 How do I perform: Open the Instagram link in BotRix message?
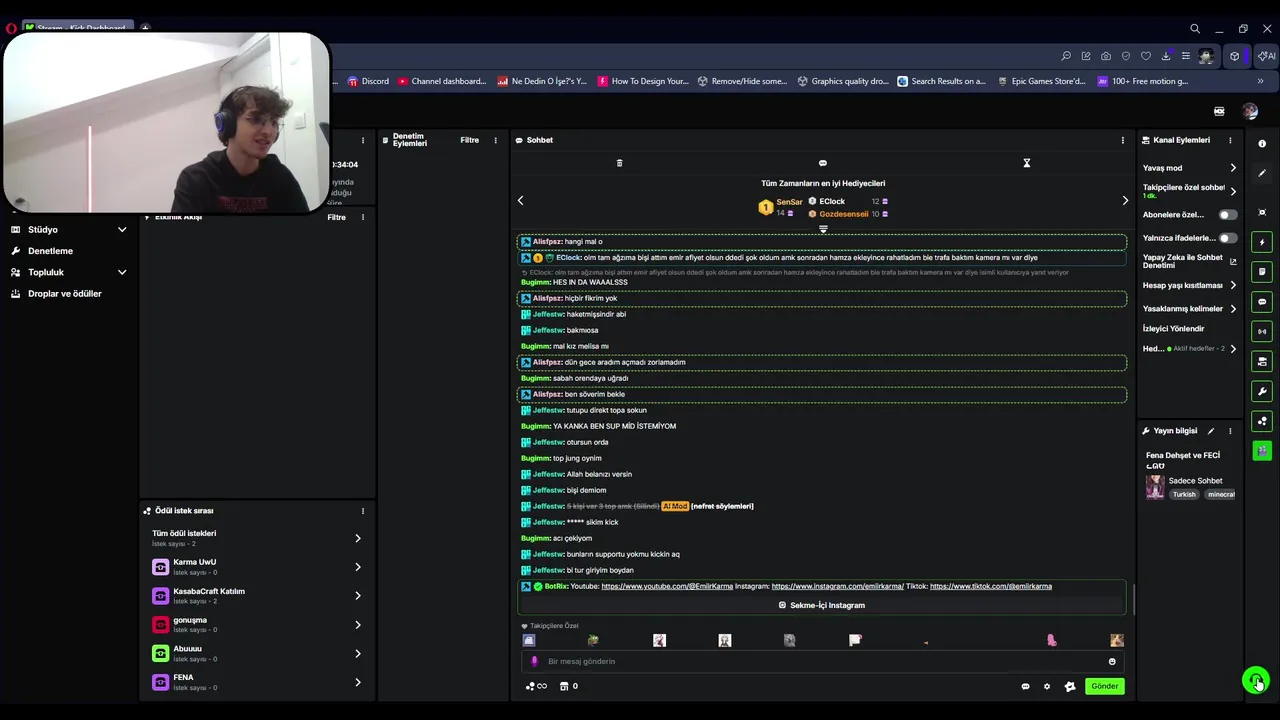coord(837,586)
